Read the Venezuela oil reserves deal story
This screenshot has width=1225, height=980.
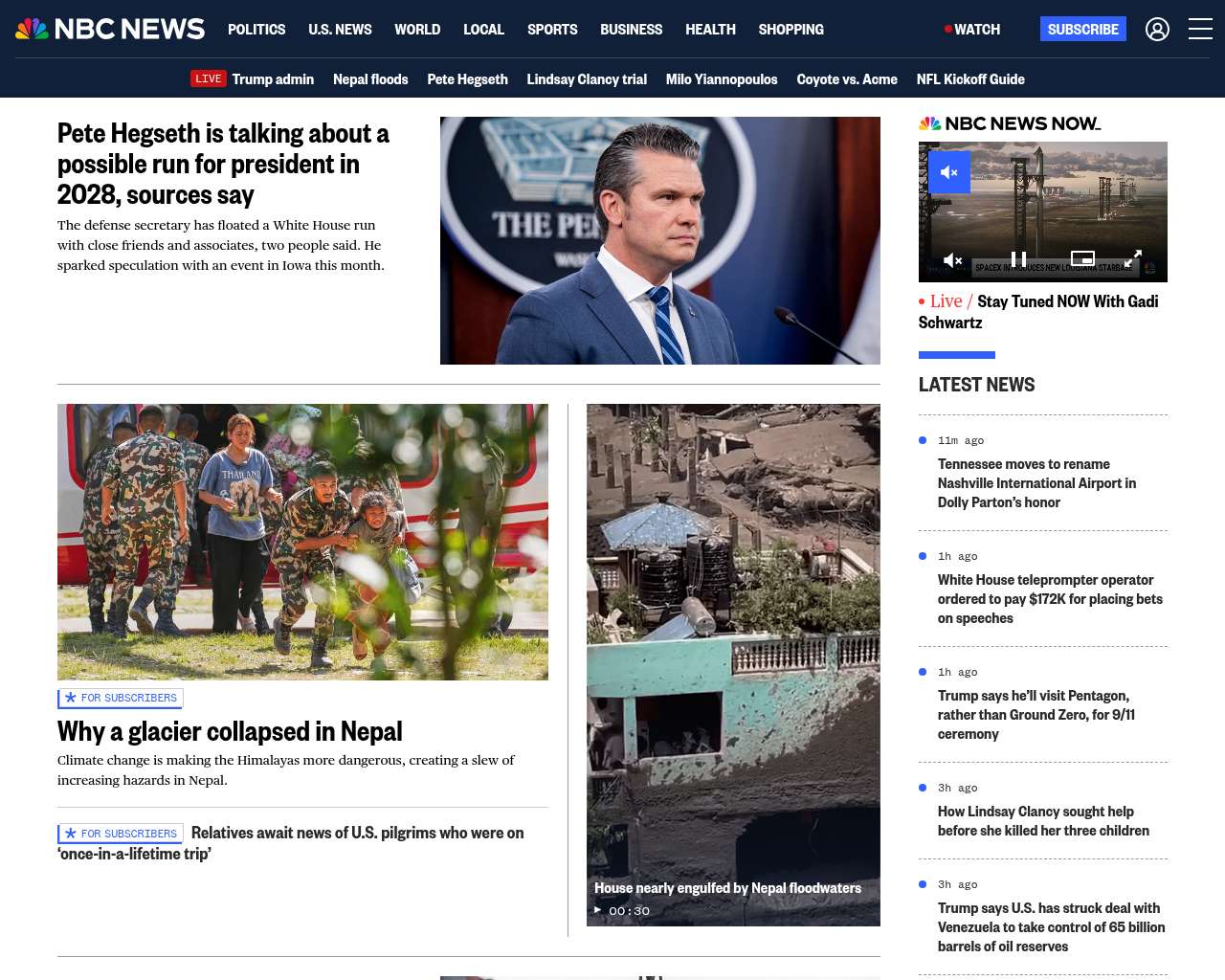tap(1051, 927)
